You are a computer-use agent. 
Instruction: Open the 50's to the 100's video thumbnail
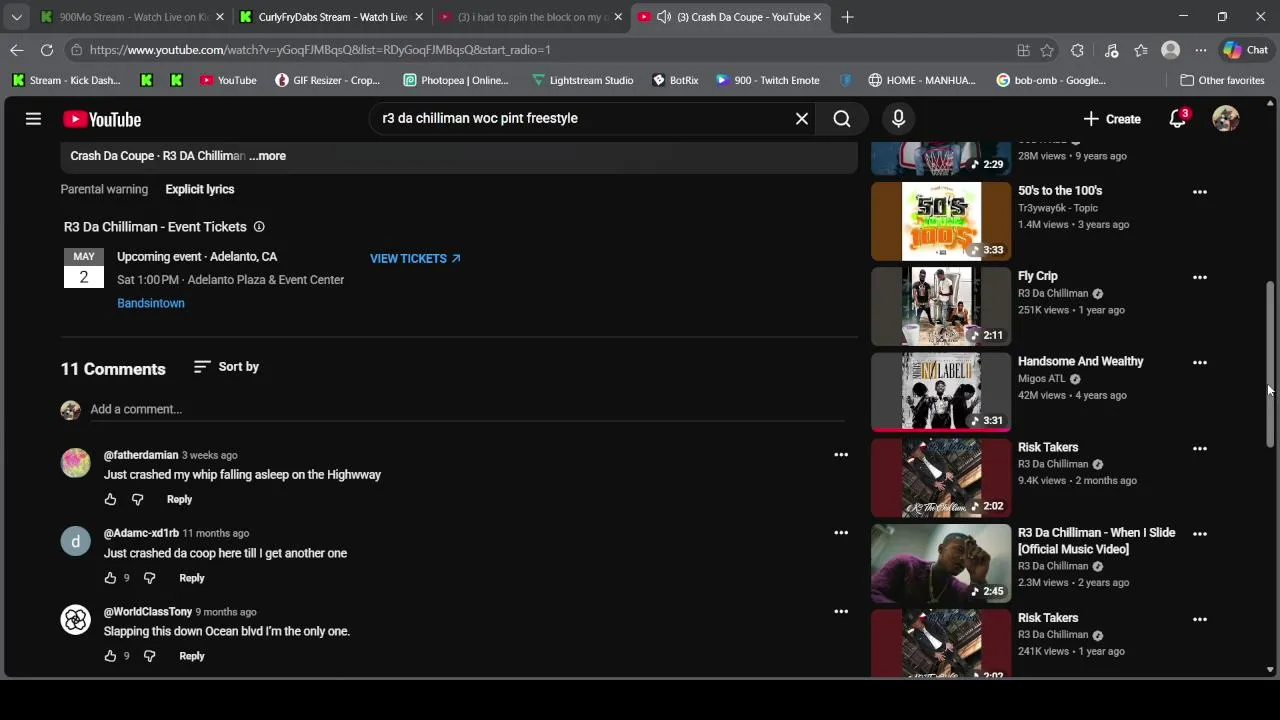point(941,221)
